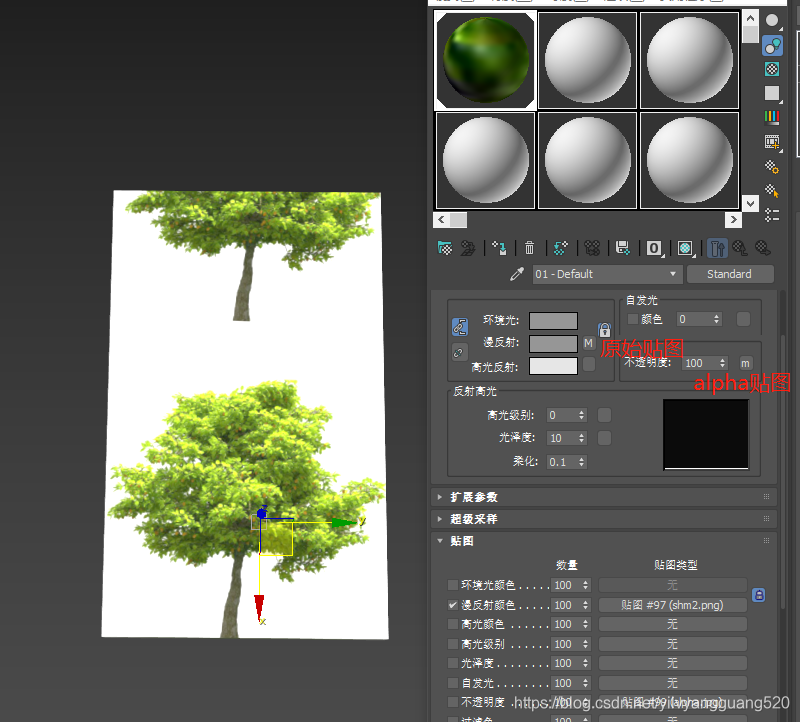Screen dimensions: 800x722
Task: Click the Make Material Copy icon
Action: [x=561, y=248]
